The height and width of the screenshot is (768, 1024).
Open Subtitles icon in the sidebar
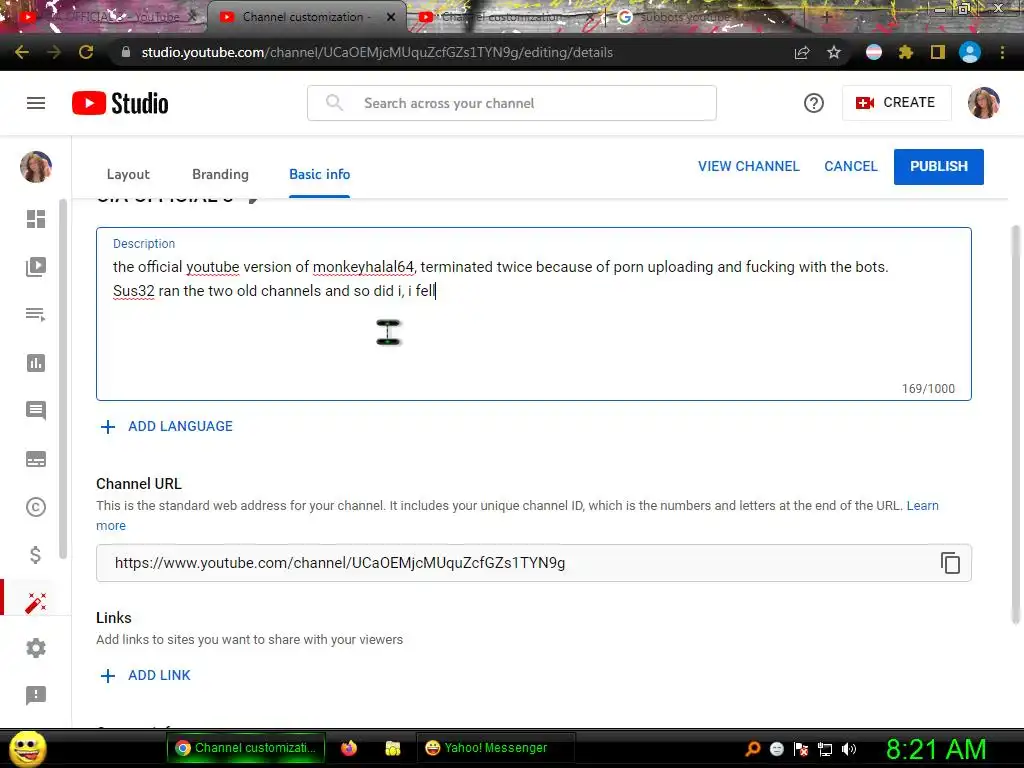[36, 459]
